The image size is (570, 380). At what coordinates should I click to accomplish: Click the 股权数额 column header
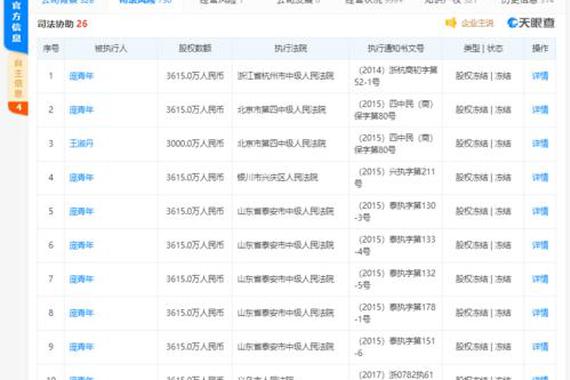(x=195, y=48)
